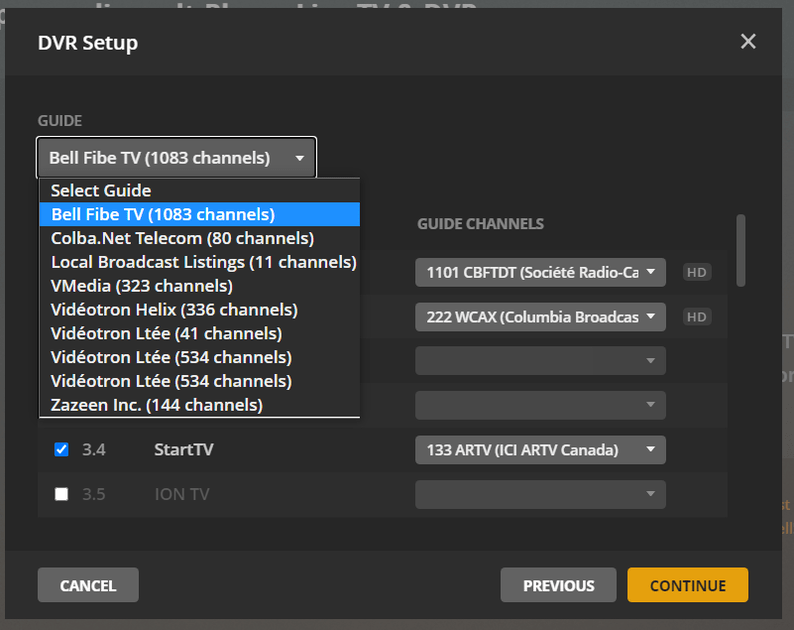Image resolution: width=794 pixels, height=630 pixels.
Task: Choose the 'Select Guide' placeholder option
Action: click(x=200, y=190)
